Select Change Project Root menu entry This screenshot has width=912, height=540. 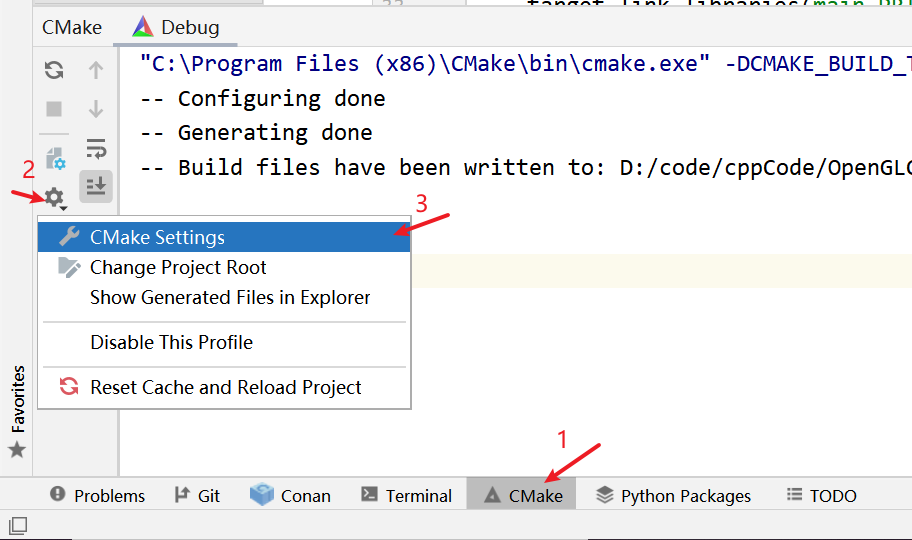coord(224,268)
